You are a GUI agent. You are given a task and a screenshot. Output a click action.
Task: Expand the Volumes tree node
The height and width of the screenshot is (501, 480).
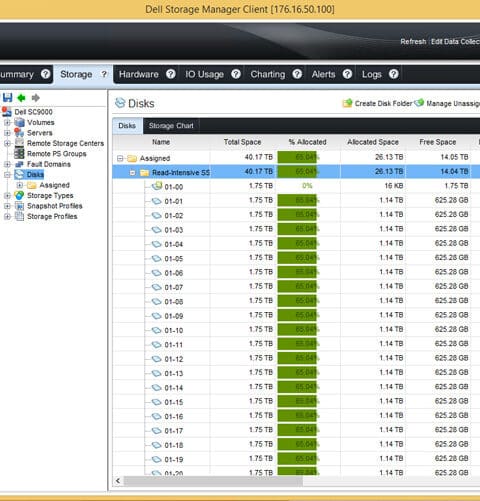[7, 122]
